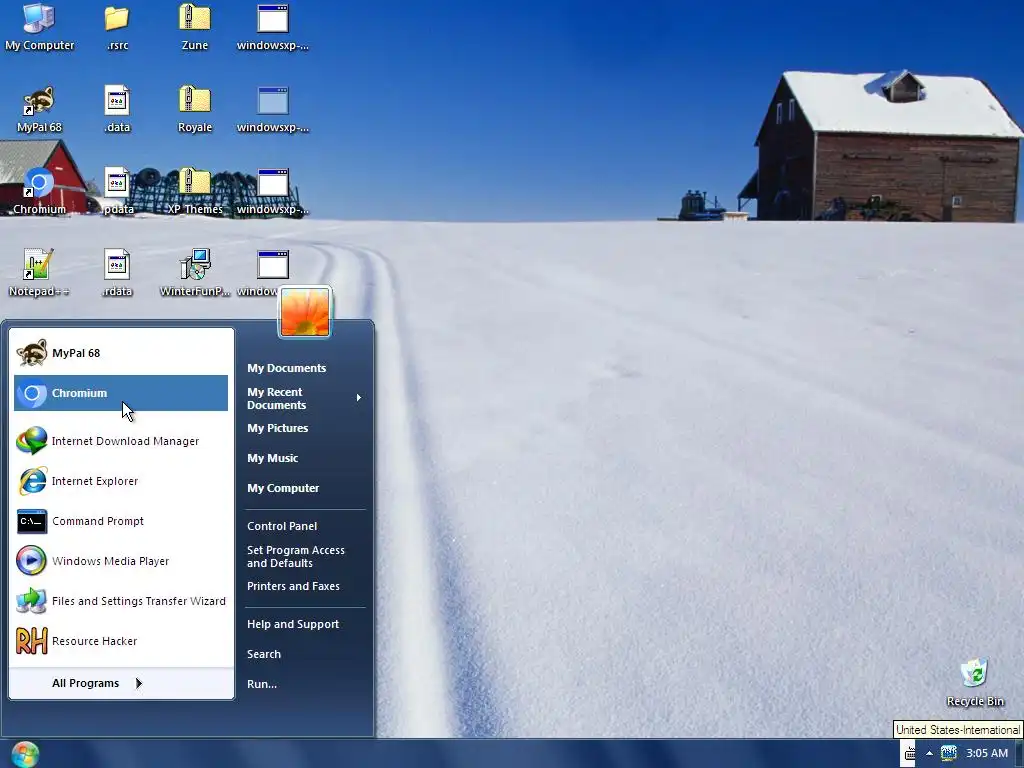Select first windowsxp-... file in top row
Screen dimensions: 1024x768
(272, 27)
